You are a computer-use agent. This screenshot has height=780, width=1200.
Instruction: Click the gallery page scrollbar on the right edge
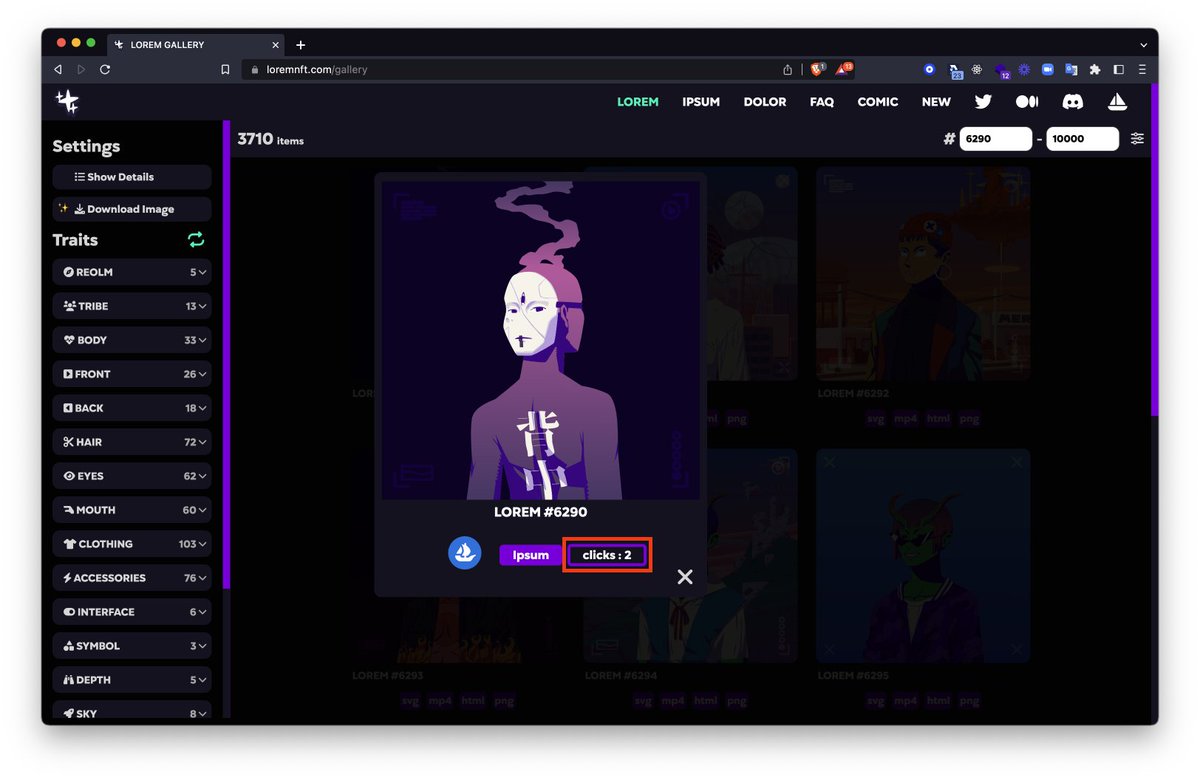tap(1154, 250)
